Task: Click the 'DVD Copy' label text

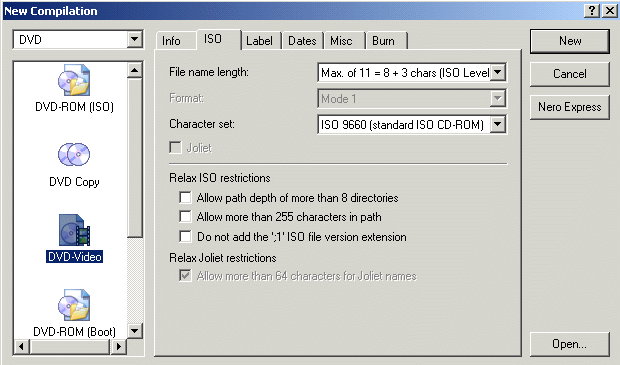Action: point(74,182)
